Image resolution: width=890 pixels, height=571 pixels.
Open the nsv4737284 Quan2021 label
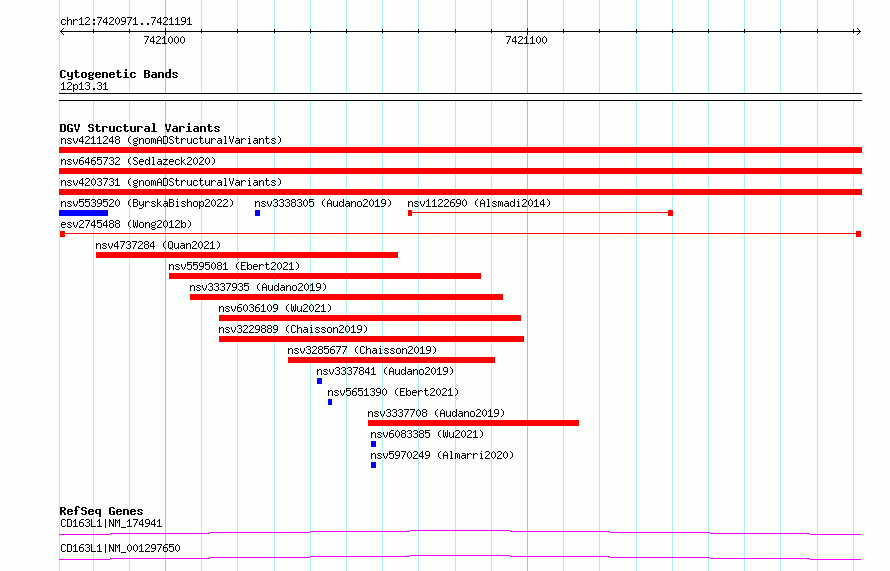coord(158,245)
